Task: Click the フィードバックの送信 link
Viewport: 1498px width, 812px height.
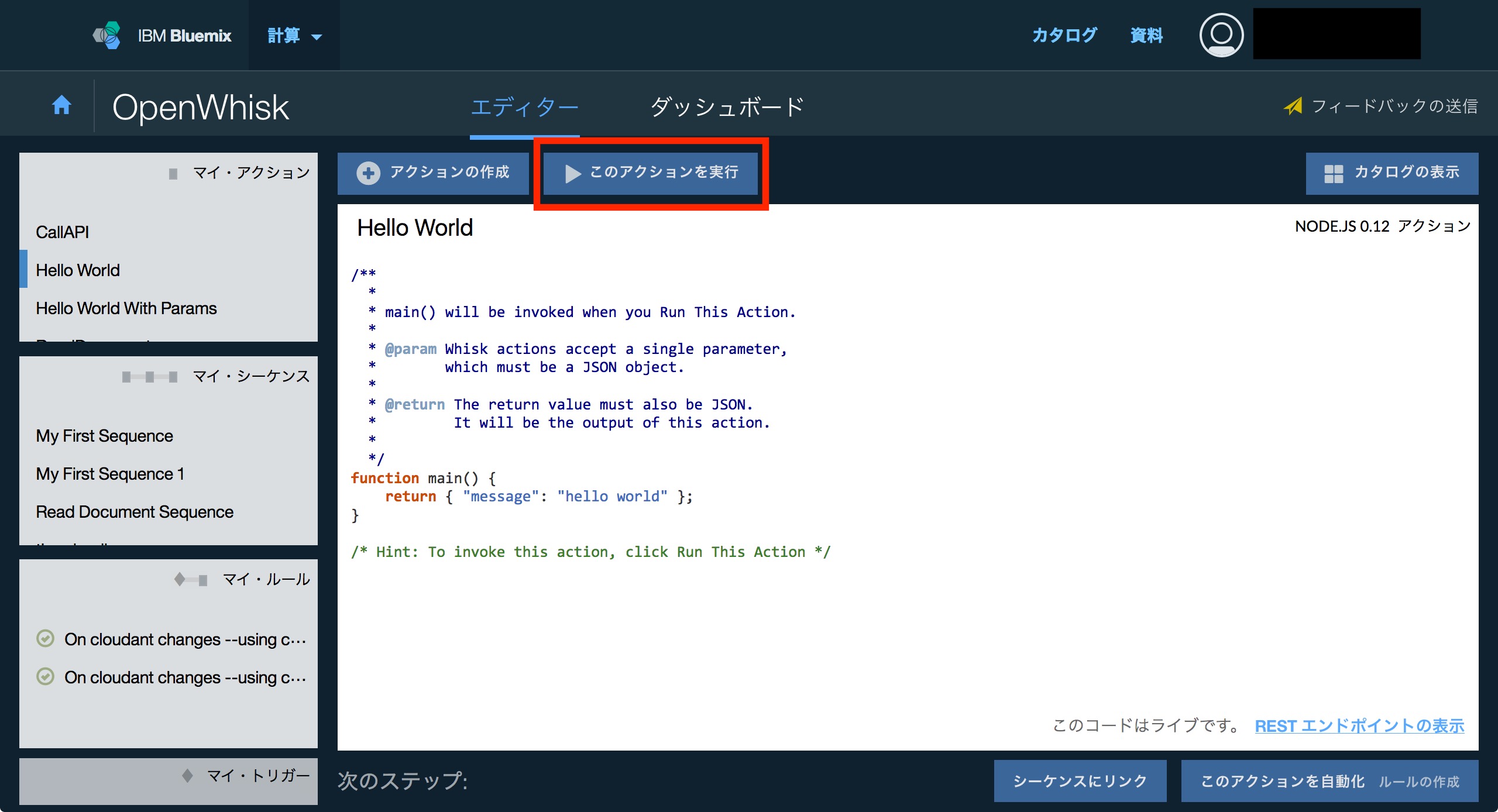Action: [x=1394, y=106]
